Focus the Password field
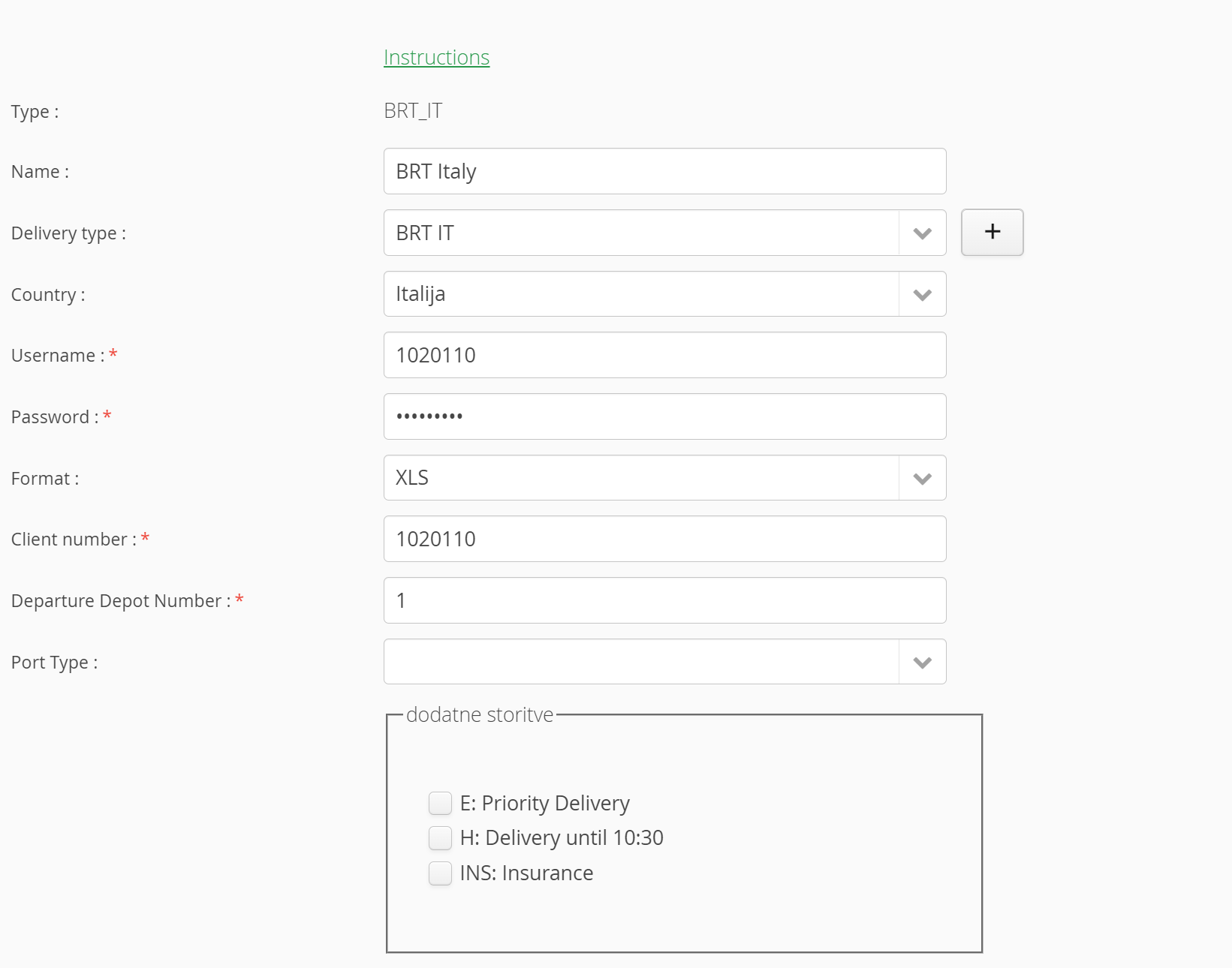Viewport: 1232px width, 968px height. tap(664, 416)
